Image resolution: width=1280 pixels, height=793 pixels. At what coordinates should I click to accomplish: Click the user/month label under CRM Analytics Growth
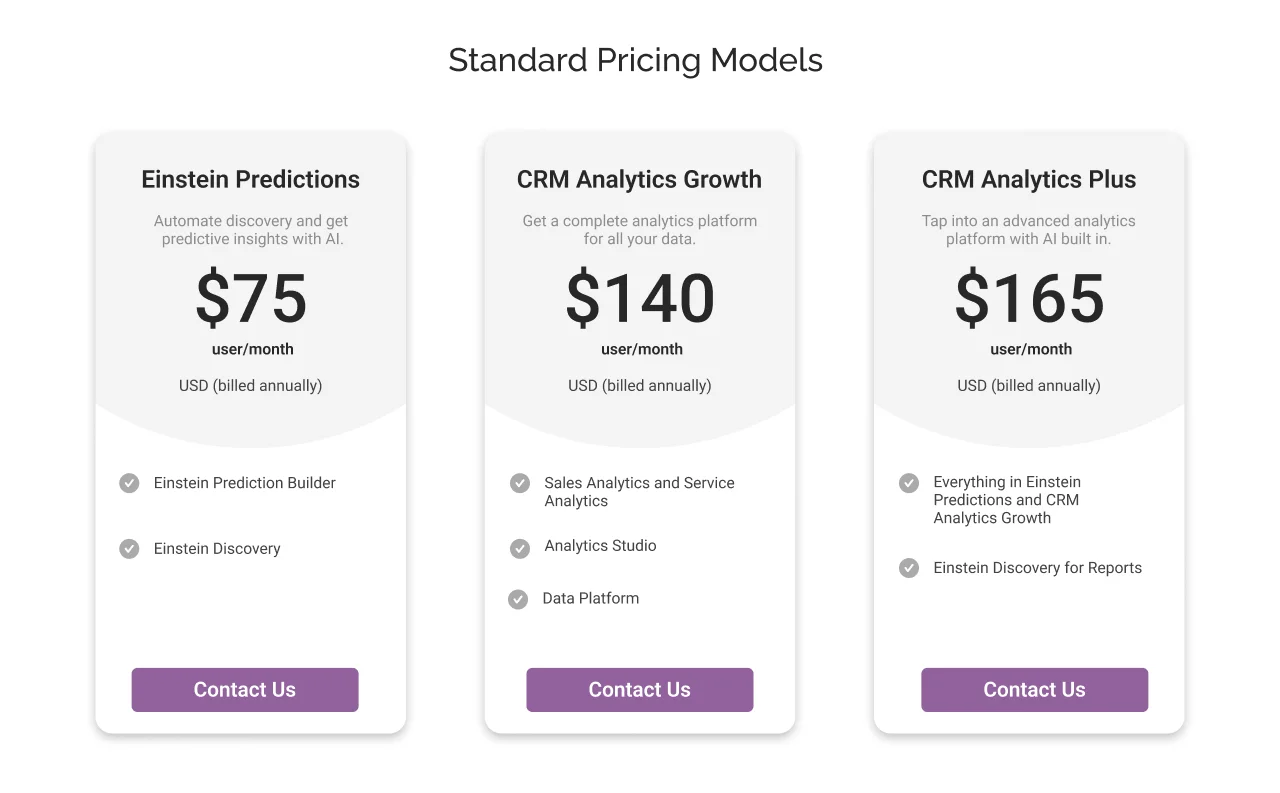point(639,349)
